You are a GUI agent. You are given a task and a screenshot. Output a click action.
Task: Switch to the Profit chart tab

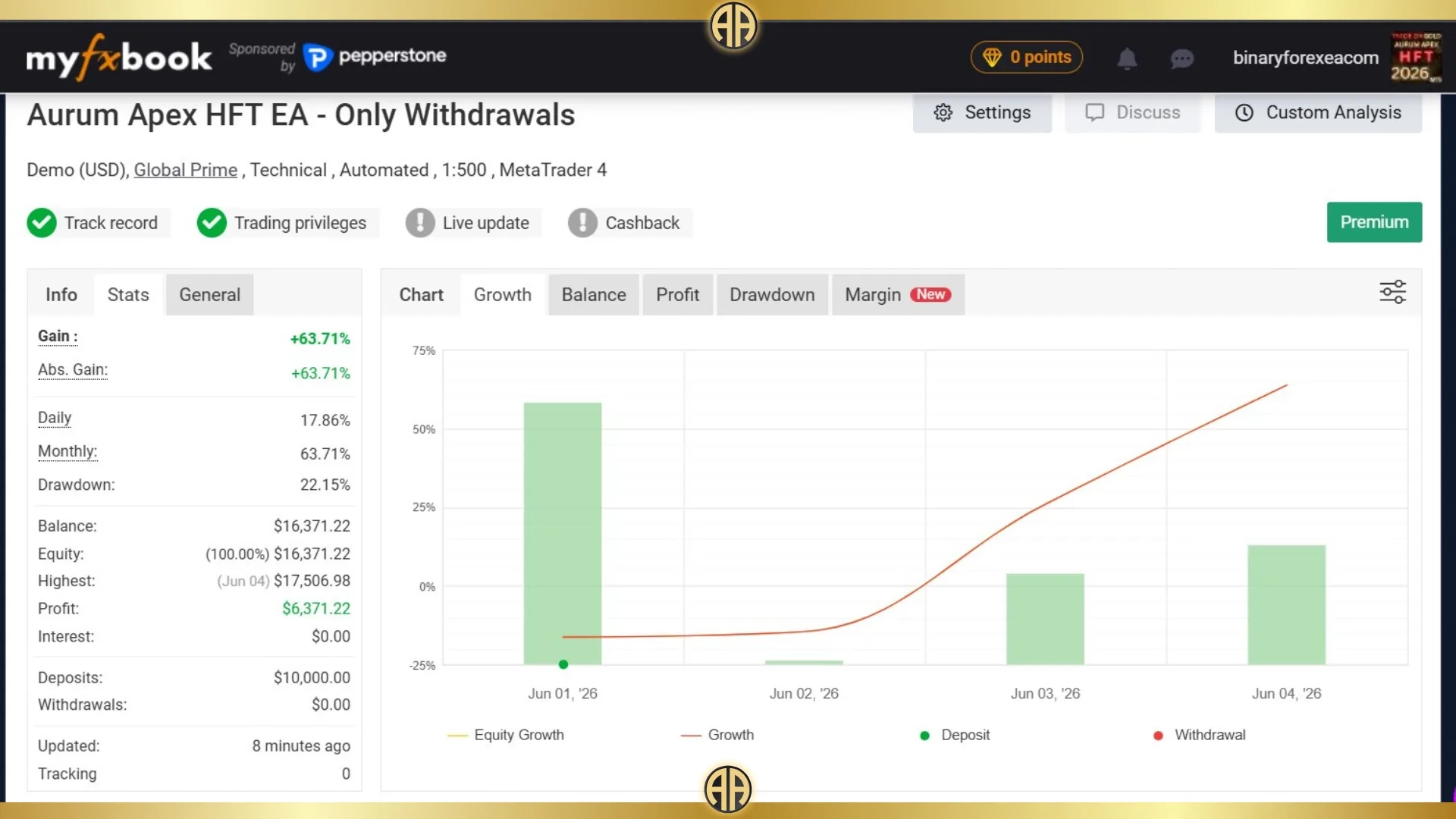click(677, 295)
